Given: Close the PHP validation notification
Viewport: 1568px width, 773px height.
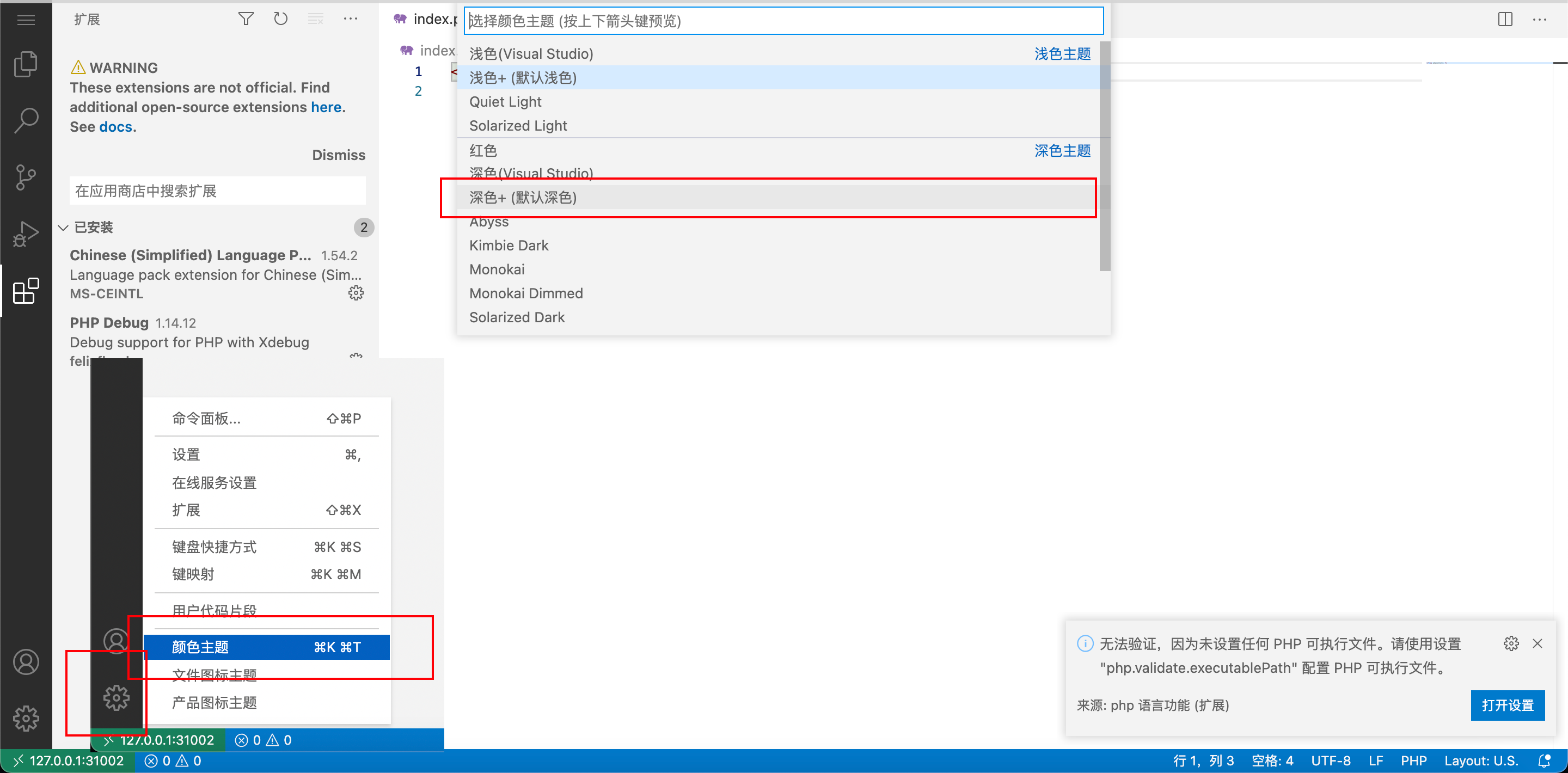Looking at the screenshot, I should tap(1538, 643).
